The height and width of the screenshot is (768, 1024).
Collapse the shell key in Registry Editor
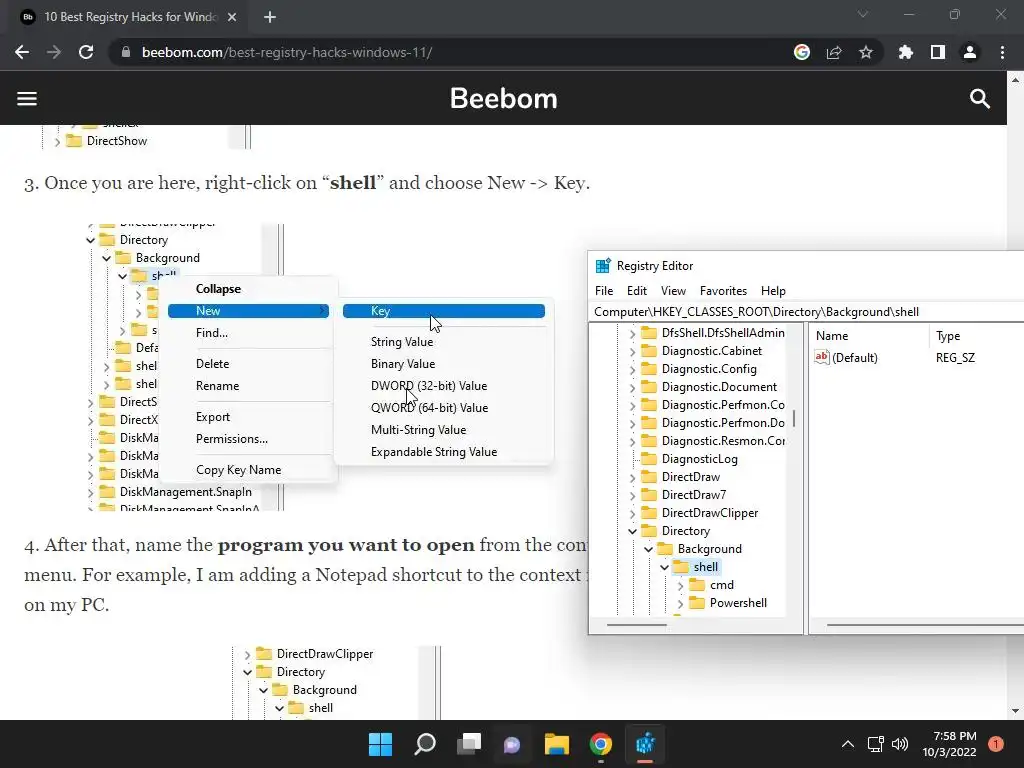(664, 568)
